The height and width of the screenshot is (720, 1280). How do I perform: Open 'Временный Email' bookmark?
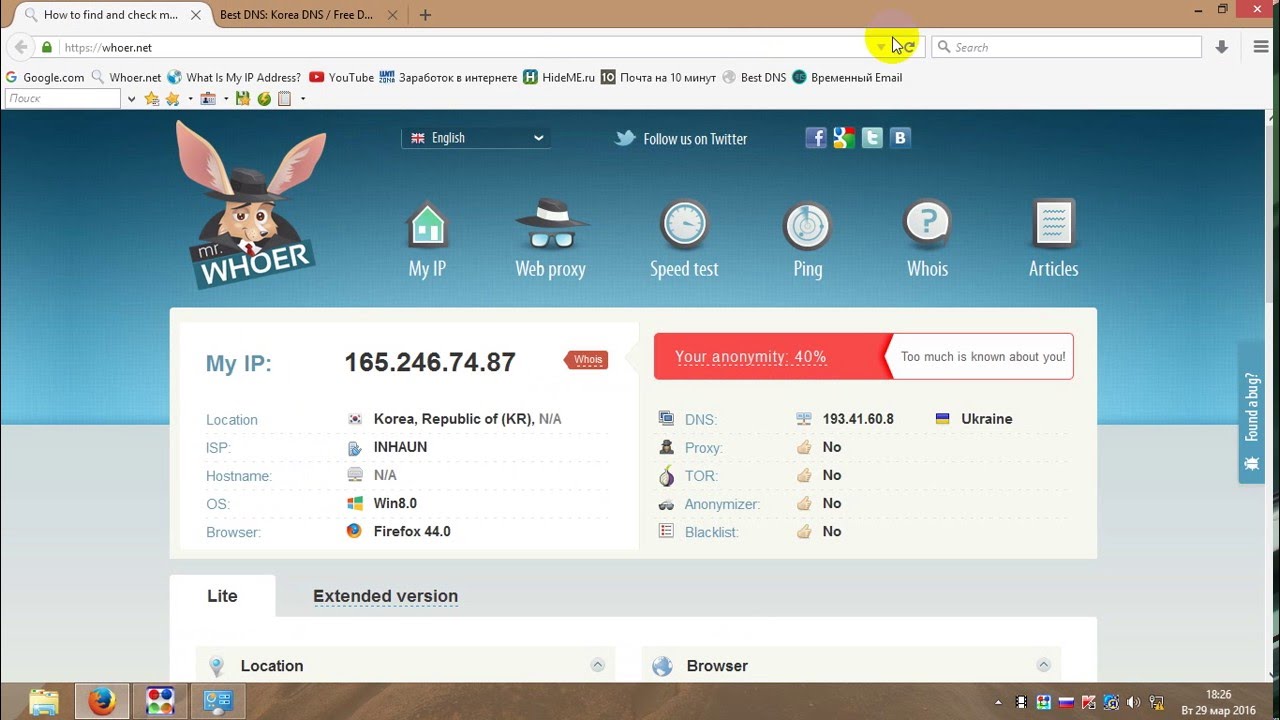(x=847, y=77)
